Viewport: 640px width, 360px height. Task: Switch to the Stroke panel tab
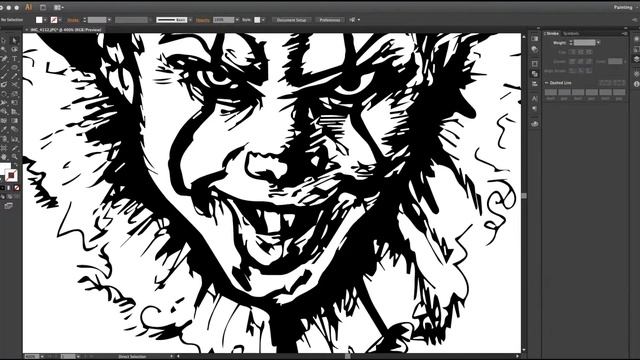552,33
